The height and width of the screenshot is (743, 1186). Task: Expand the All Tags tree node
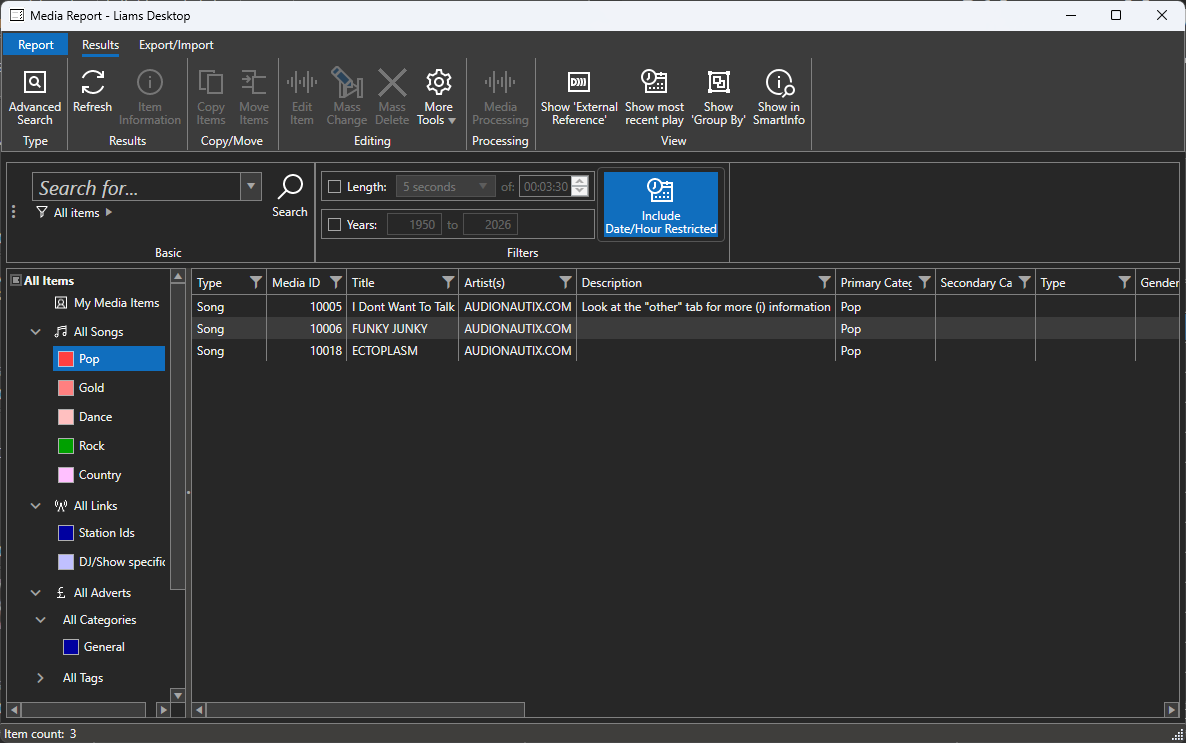(40, 678)
